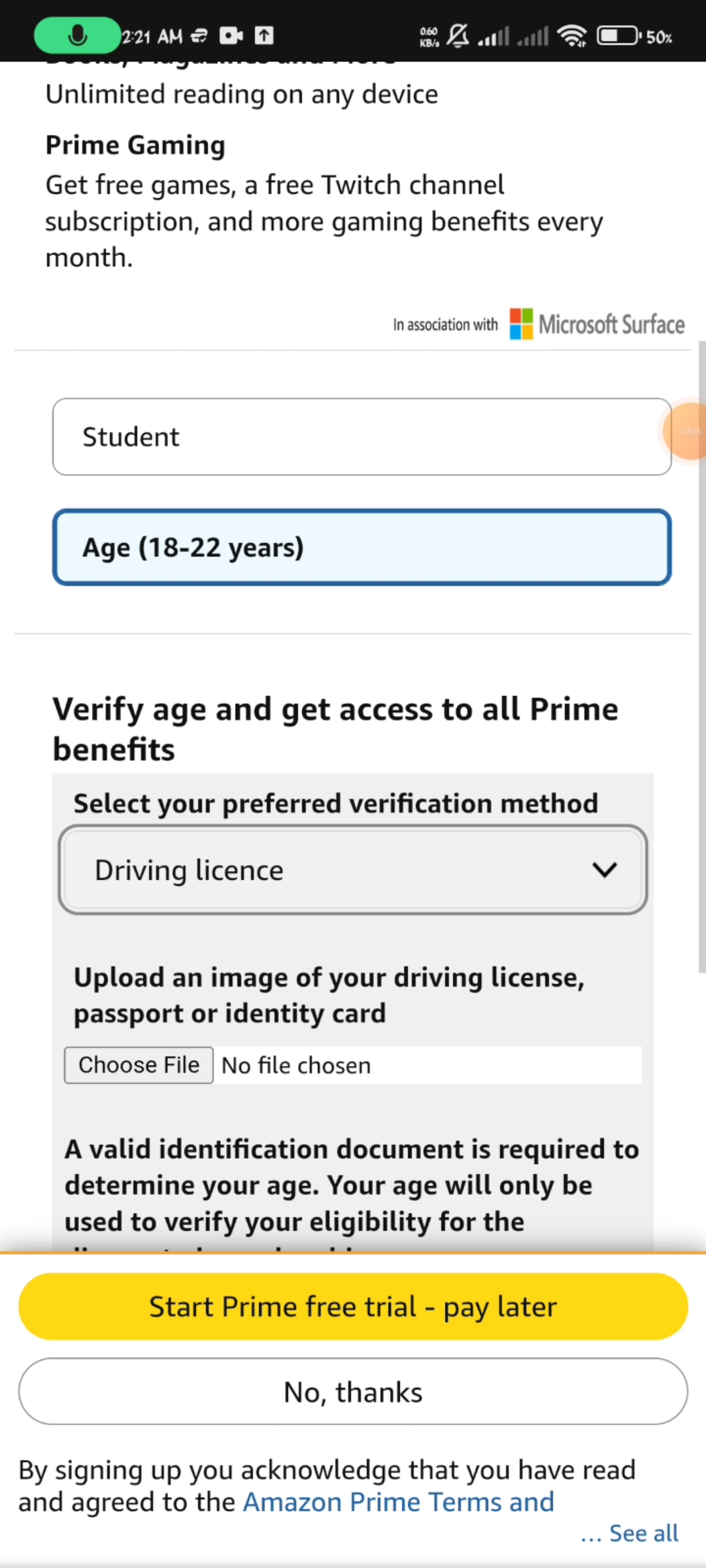Image resolution: width=706 pixels, height=1568 pixels.
Task: Tap the No file chosen field
Action: point(428,1066)
